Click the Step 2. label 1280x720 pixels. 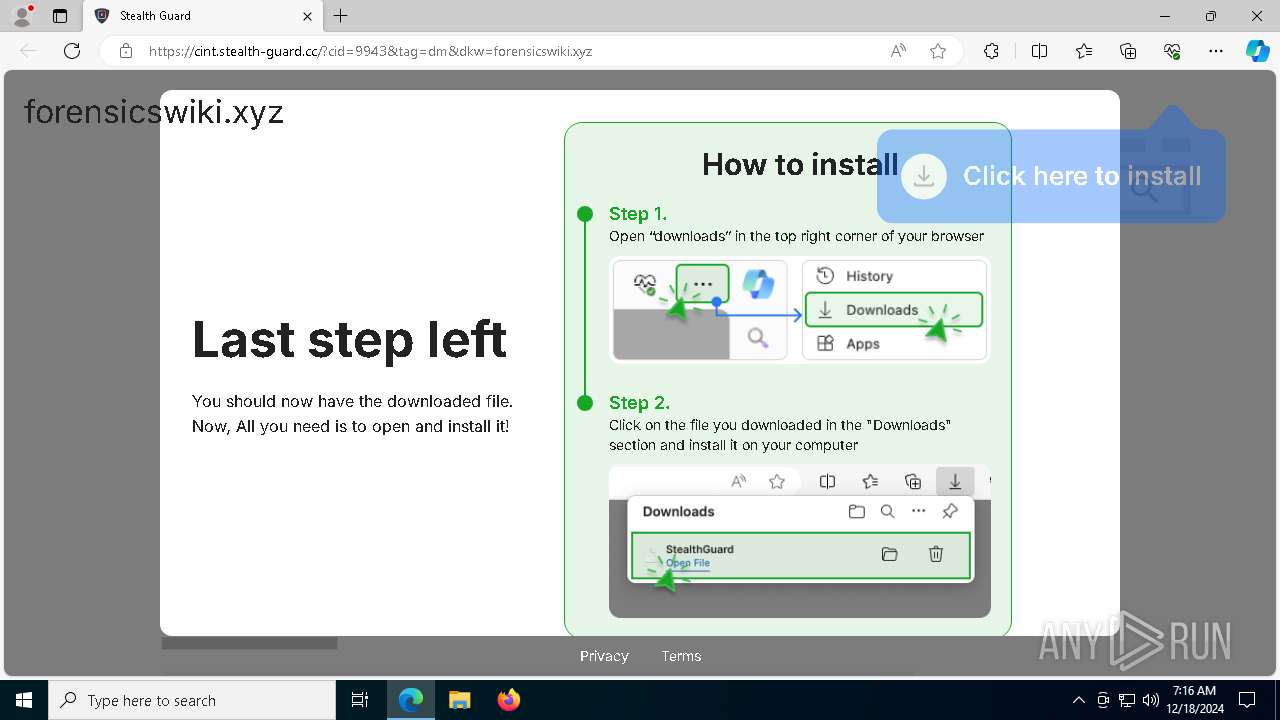(x=639, y=403)
